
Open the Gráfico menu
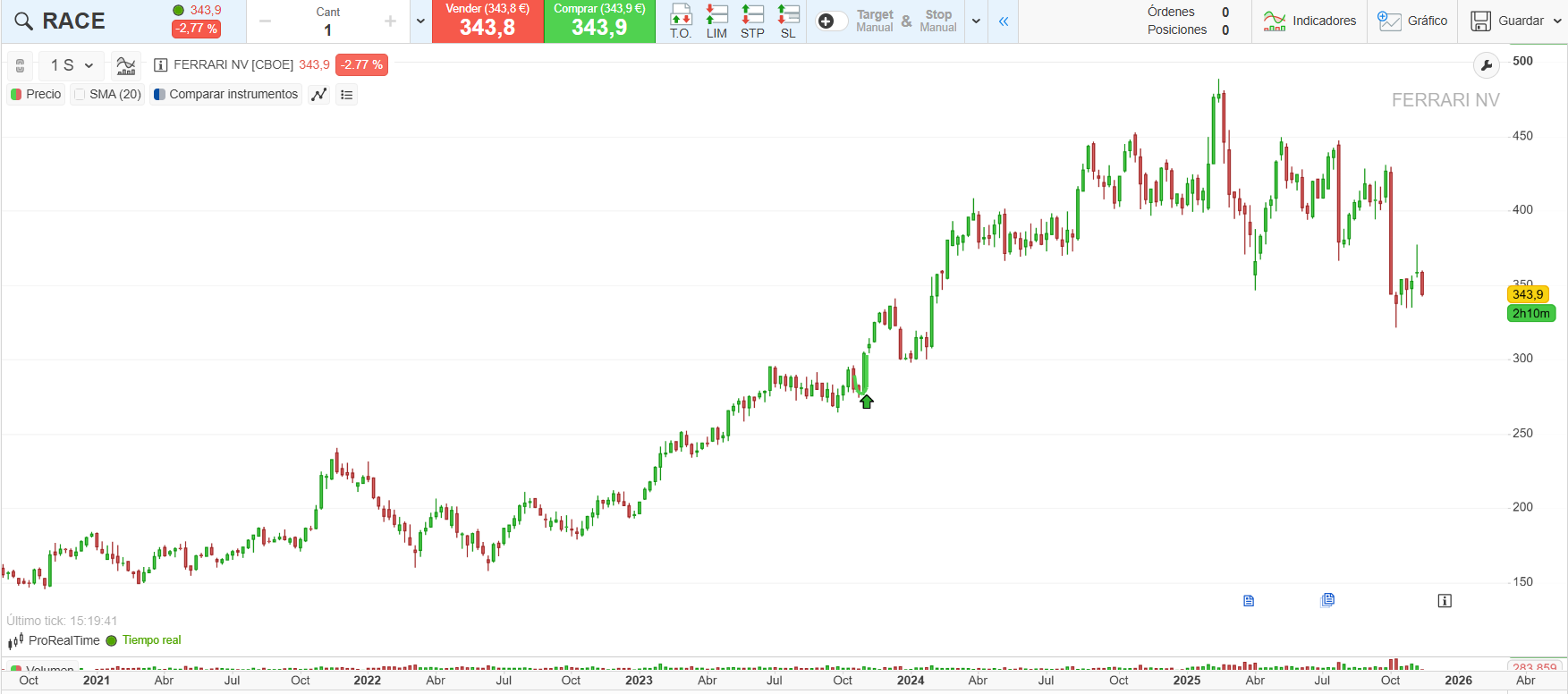(x=1412, y=21)
